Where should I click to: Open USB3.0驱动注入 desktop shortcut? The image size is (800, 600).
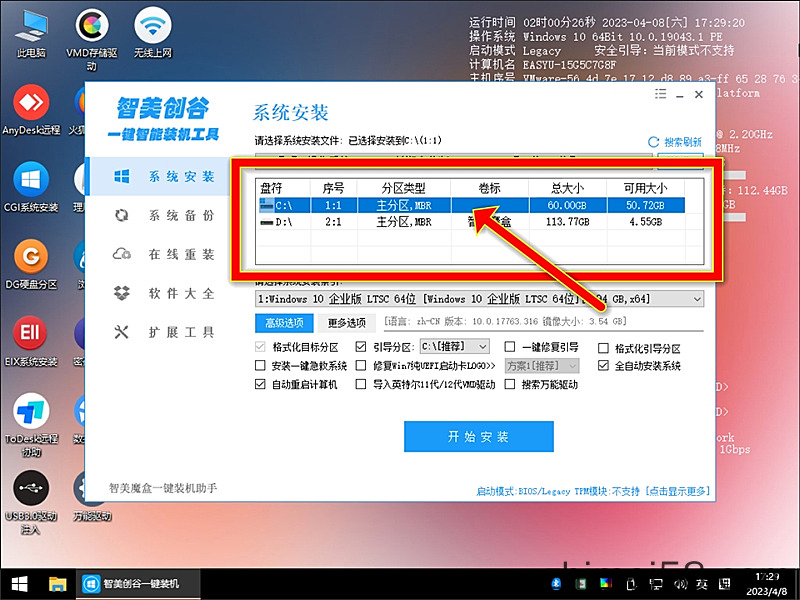click(x=31, y=502)
